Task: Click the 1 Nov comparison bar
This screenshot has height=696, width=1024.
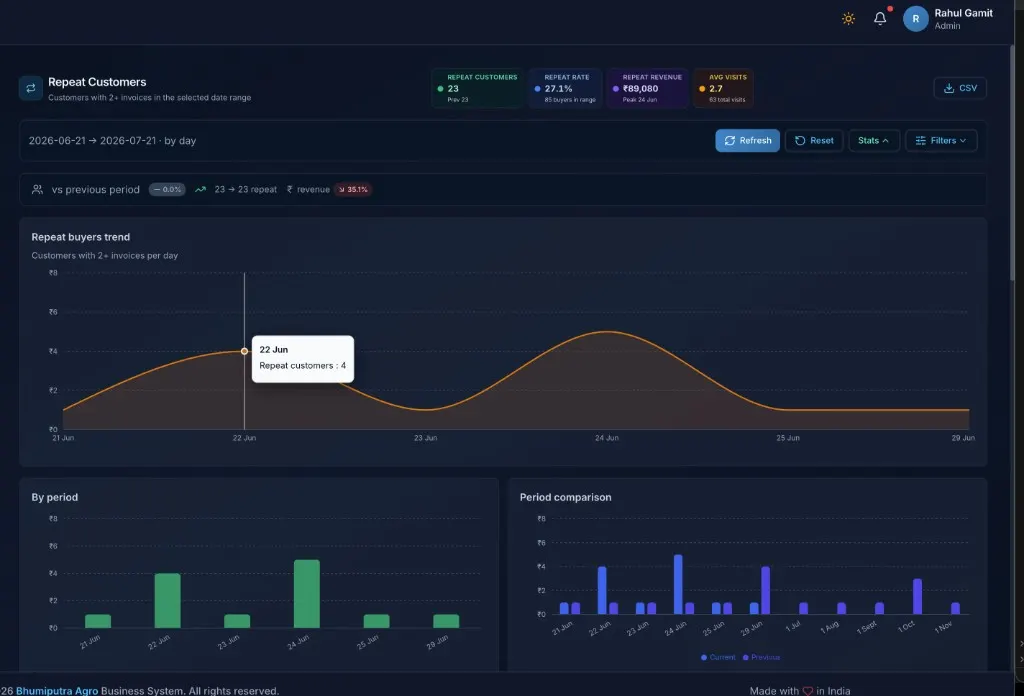Action: [955, 609]
